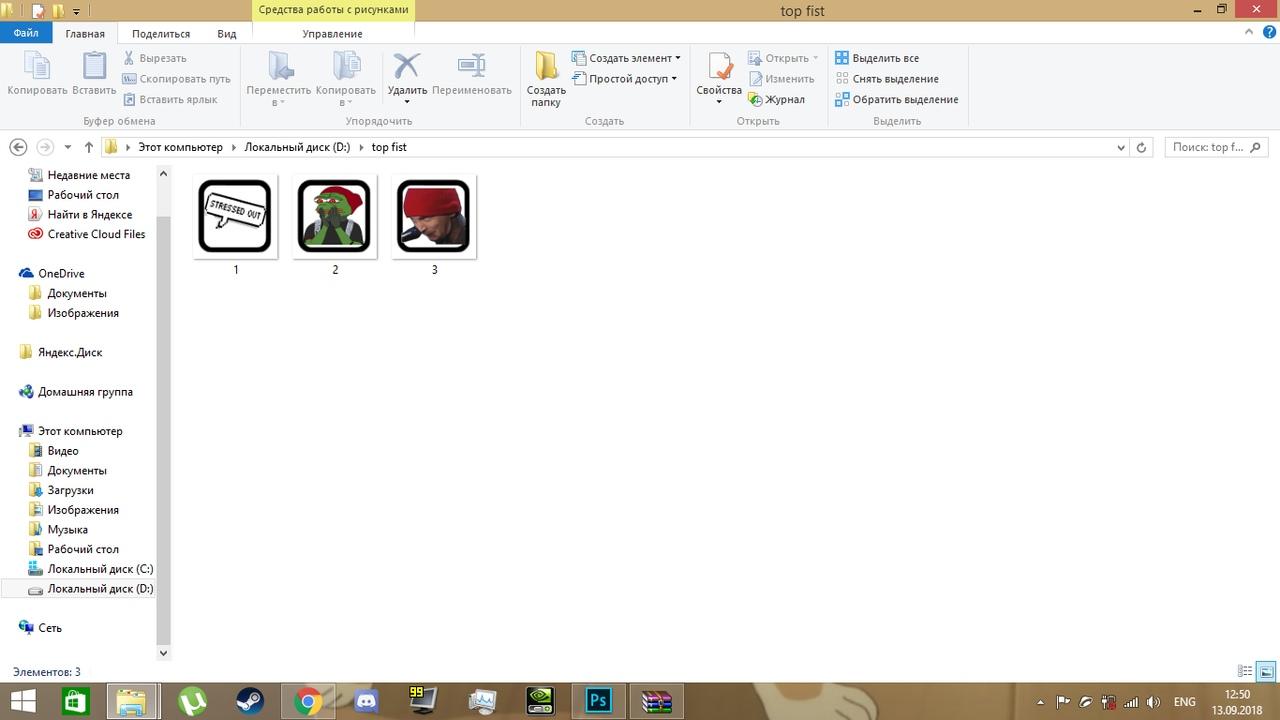
Task: Select Local Disk (C:) in sidebar
Action: point(100,569)
